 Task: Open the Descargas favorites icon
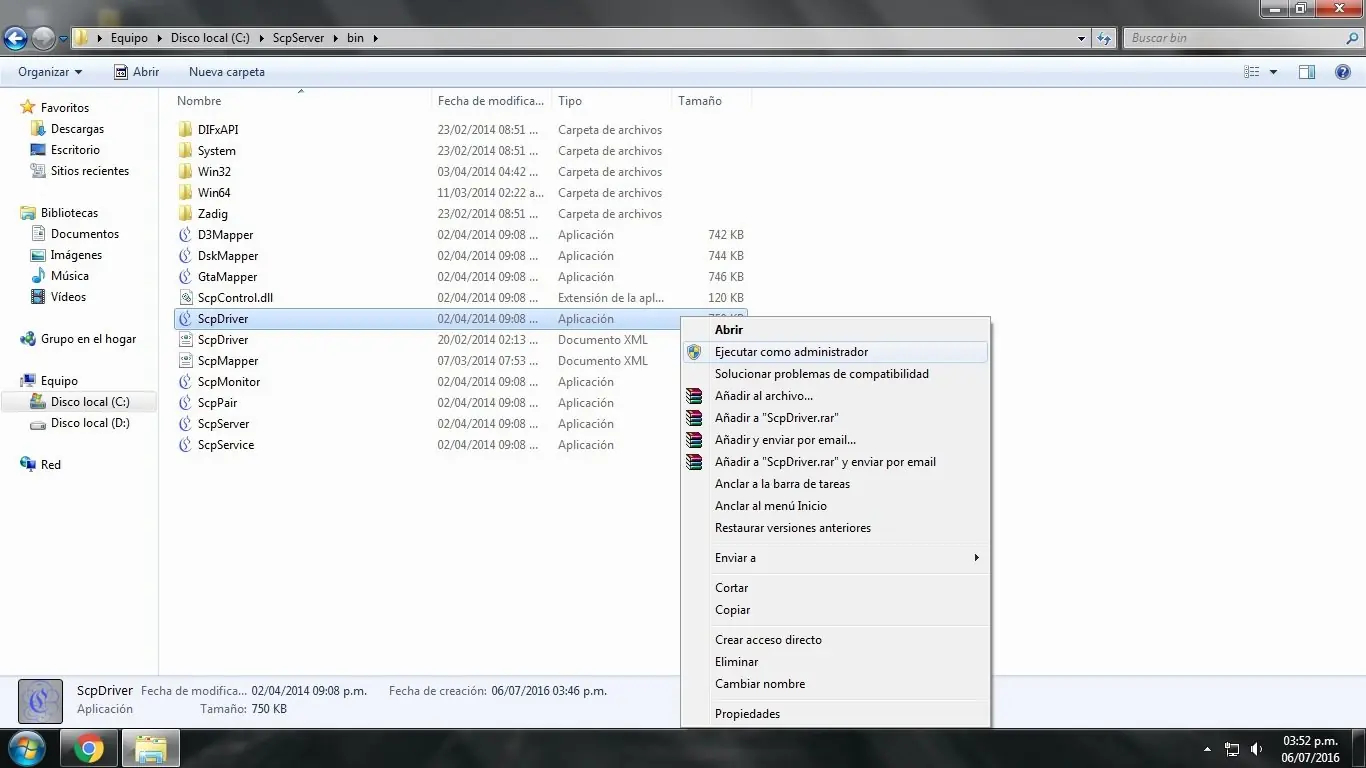(38, 129)
